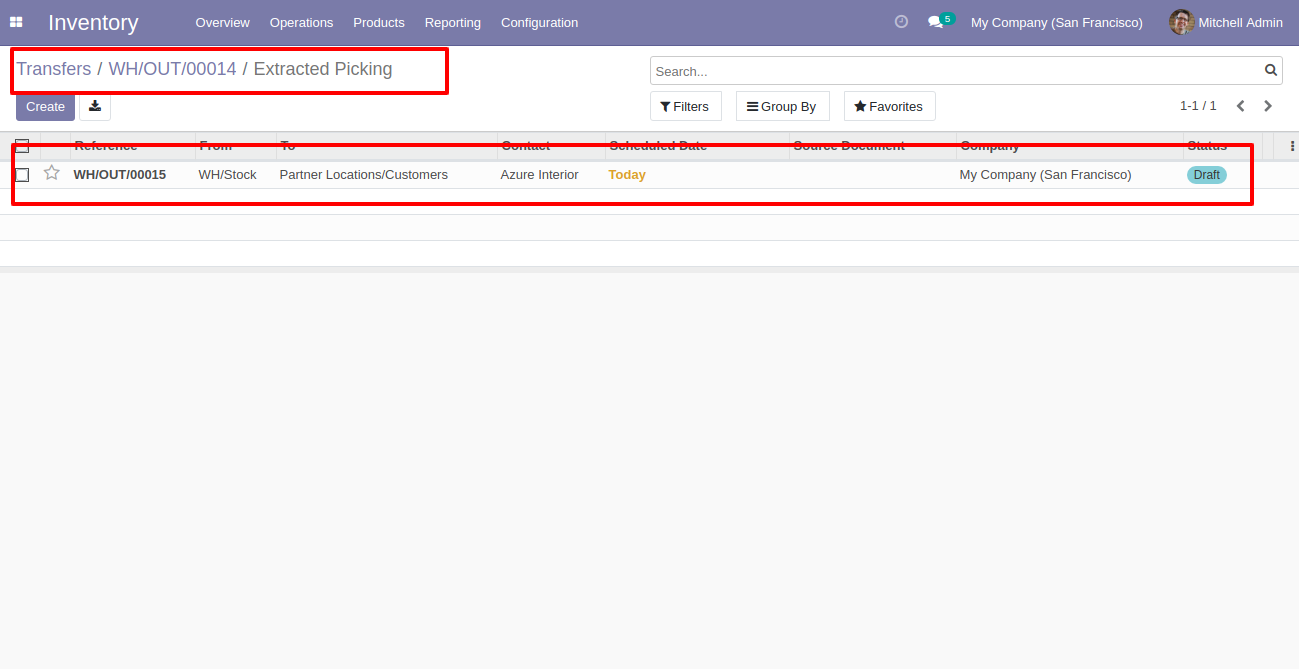Image resolution: width=1299 pixels, height=669 pixels.
Task: Go back to Transfers breadcrumb
Action: point(54,69)
